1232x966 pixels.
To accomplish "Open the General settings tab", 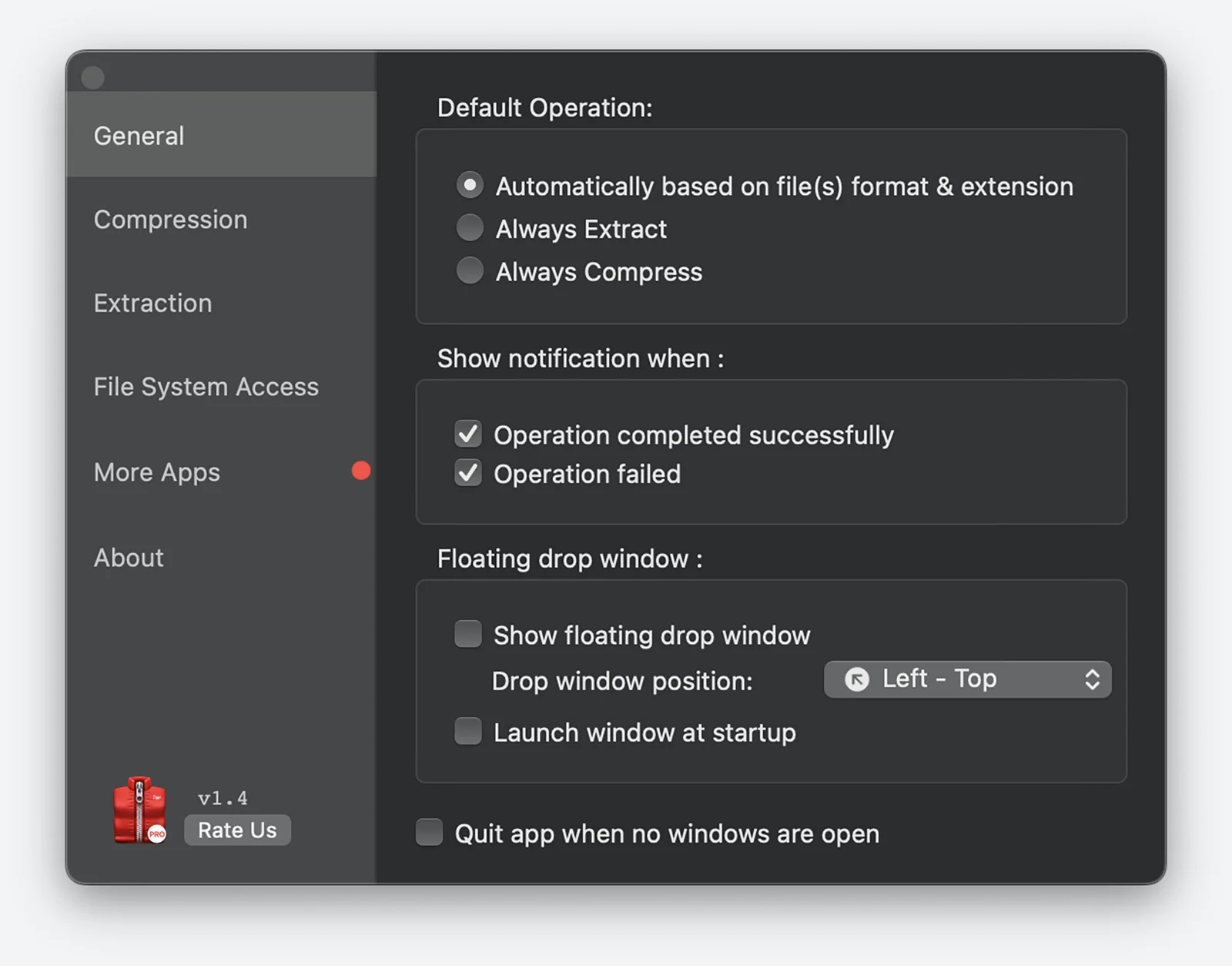I will pyautogui.click(x=222, y=135).
